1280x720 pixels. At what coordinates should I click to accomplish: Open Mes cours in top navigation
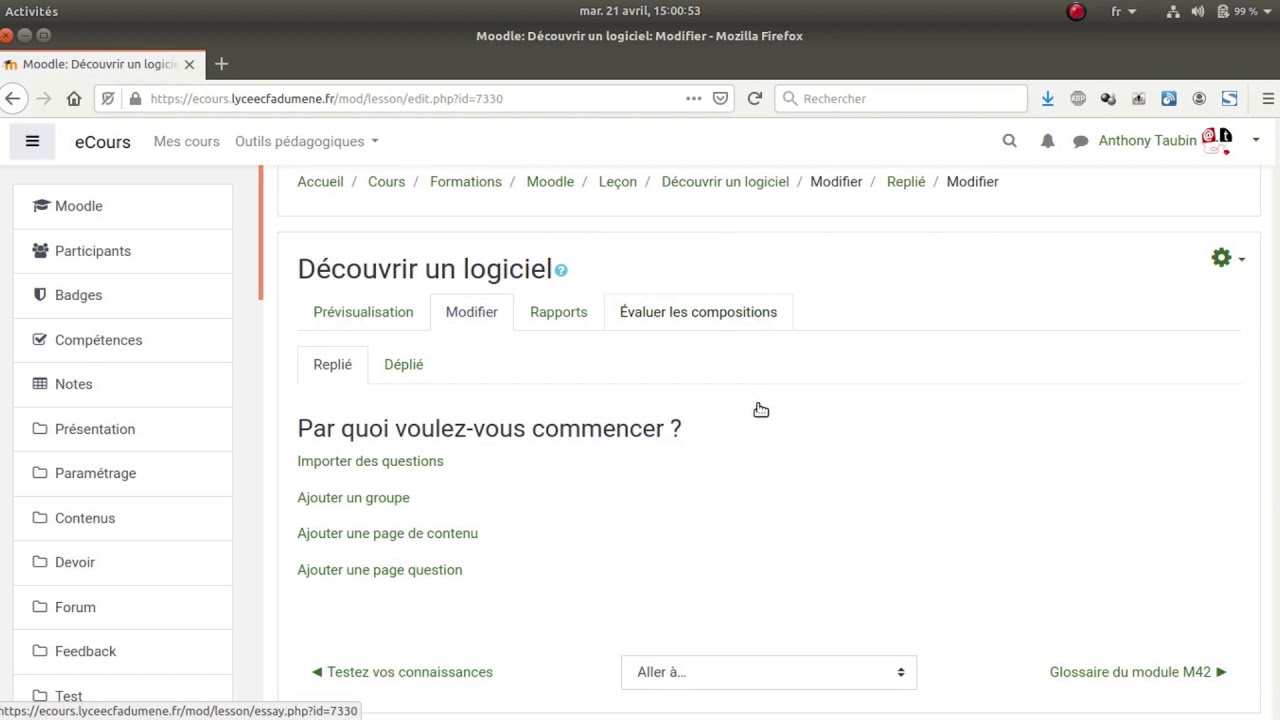[x=187, y=141]
